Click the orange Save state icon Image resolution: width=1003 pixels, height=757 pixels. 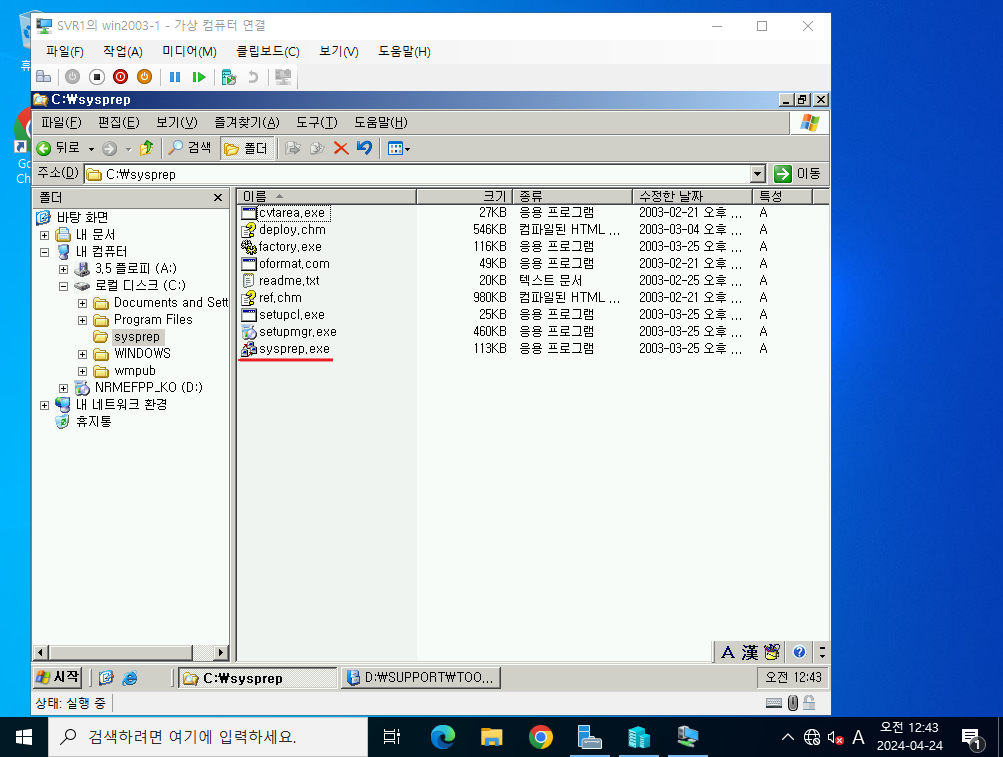[145, 77]
